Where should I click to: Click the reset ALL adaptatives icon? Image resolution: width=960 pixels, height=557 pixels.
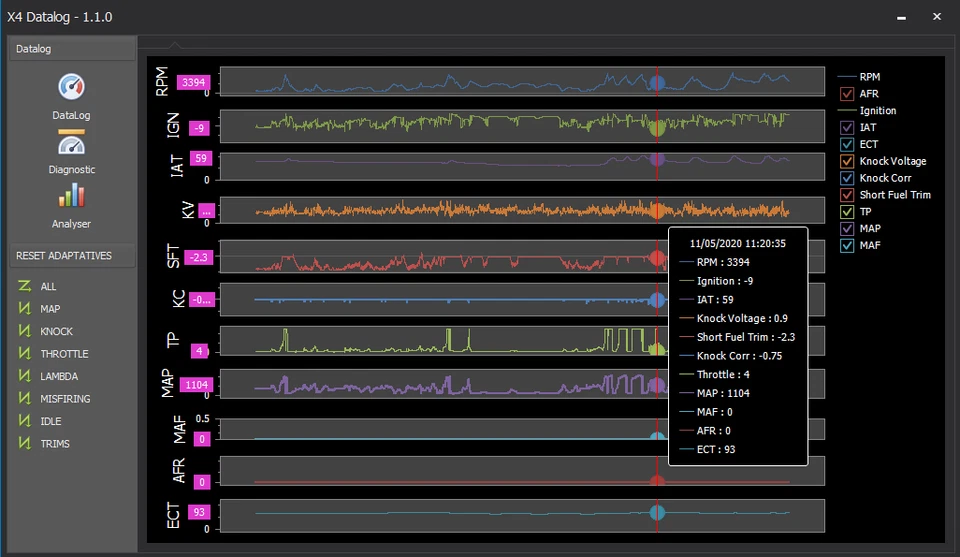[25, 287]
